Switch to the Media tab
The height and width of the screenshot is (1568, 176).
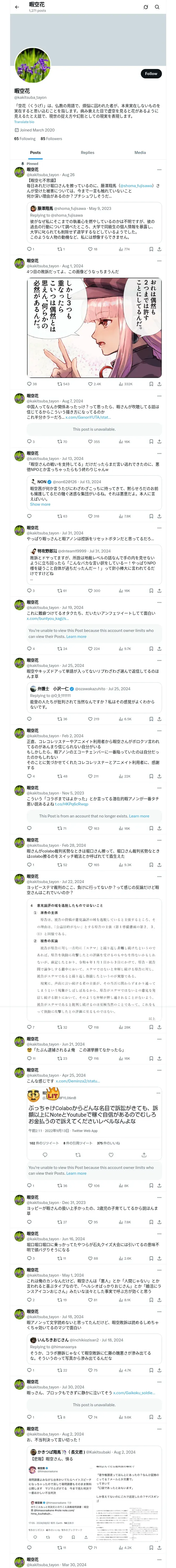click(140, 153)
